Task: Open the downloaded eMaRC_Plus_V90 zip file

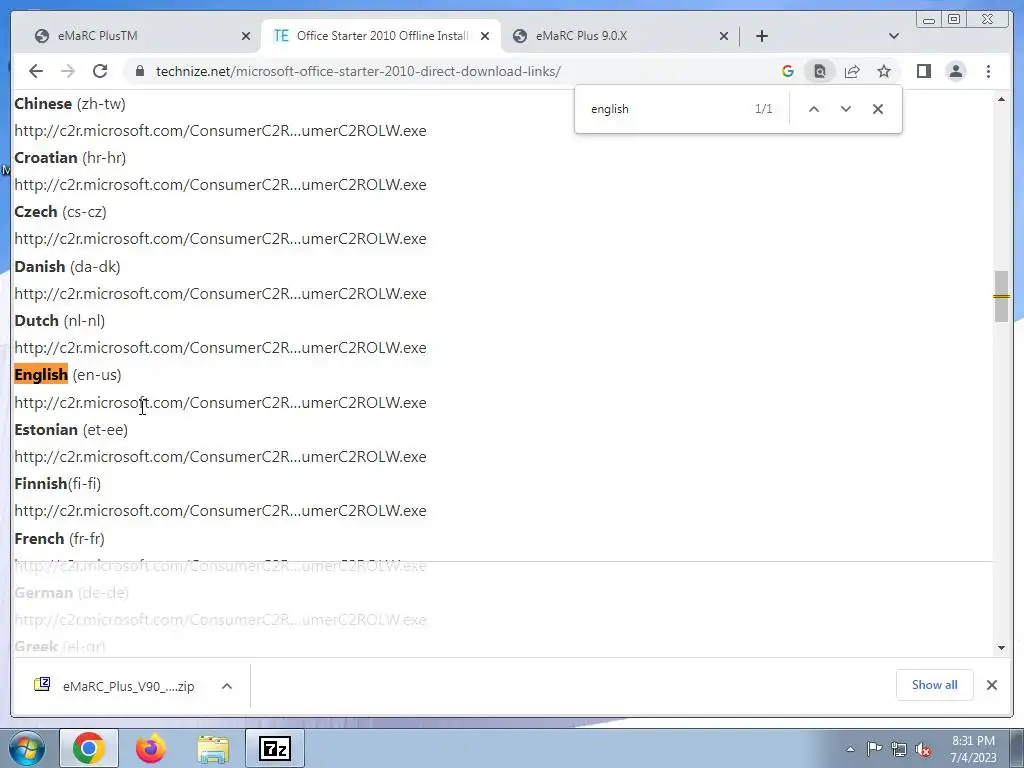Action: (115, 686)
